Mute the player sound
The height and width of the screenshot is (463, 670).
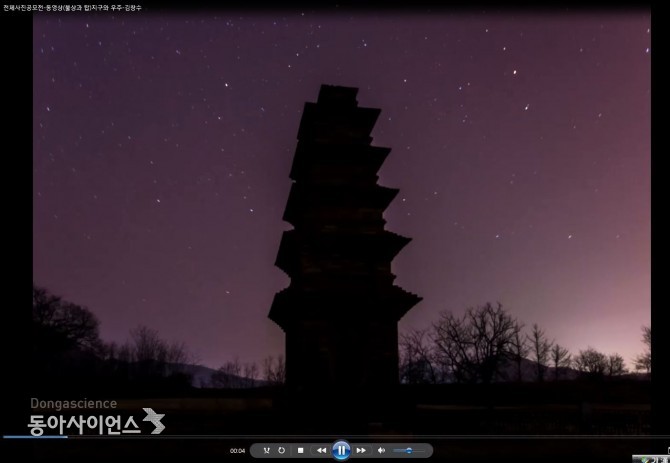pyautogui.click(x=381, y=451)
